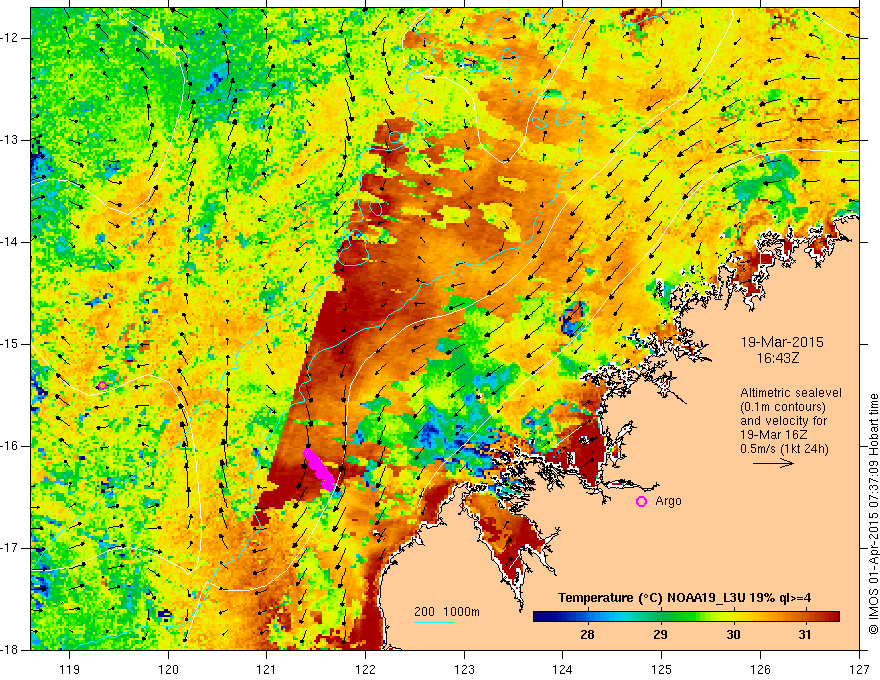Click the colorbar tick label "30"
This screenshot has height=680, width=880.
pos(733,635)
